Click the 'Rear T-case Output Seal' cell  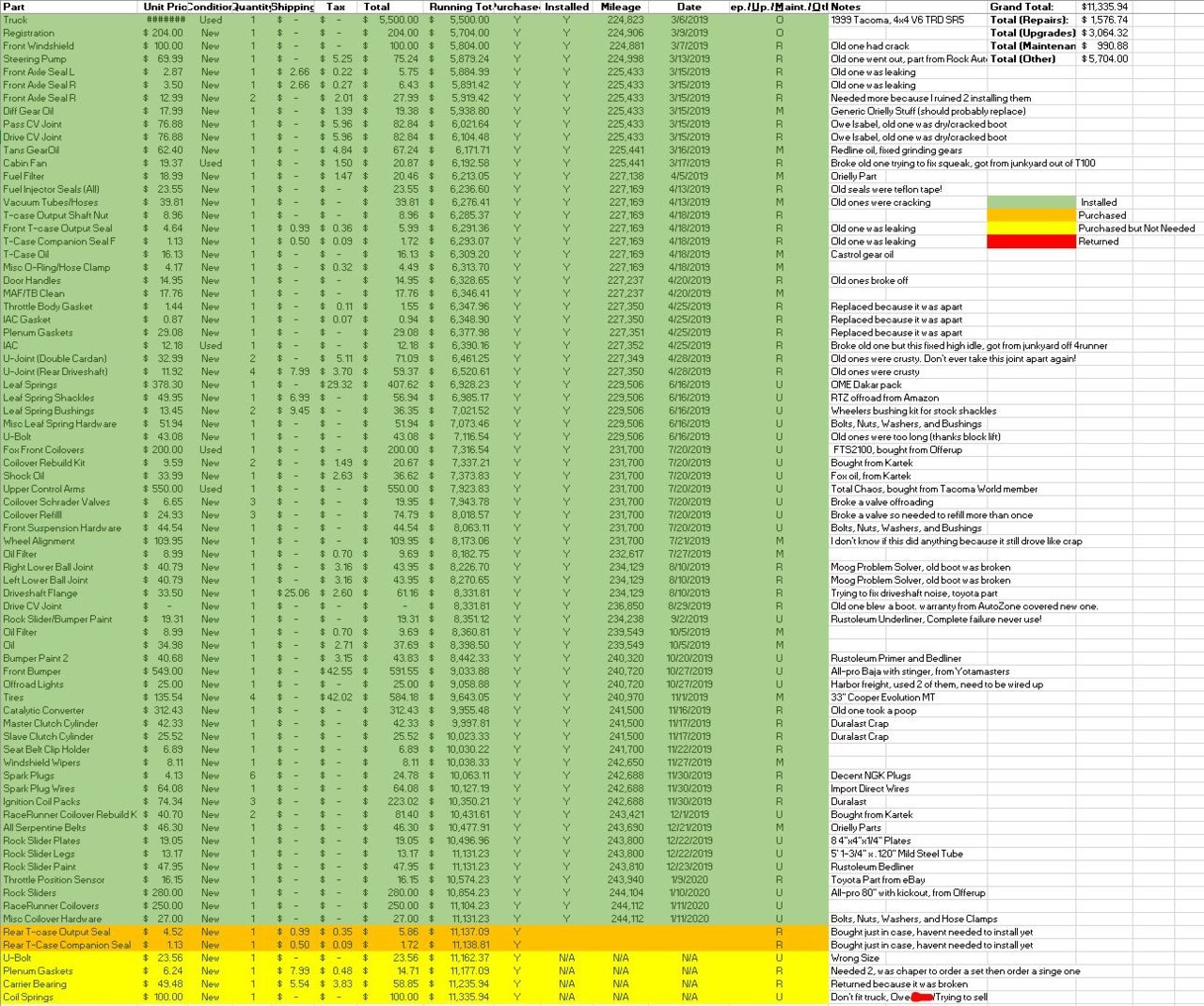tap(71, 932)
